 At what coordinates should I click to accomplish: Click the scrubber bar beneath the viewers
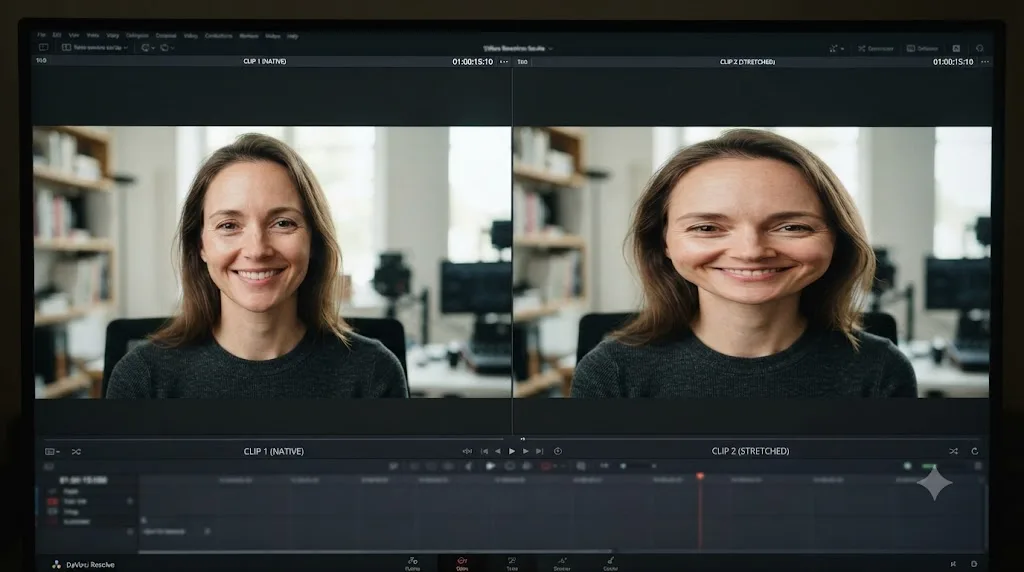coord(512,439)
